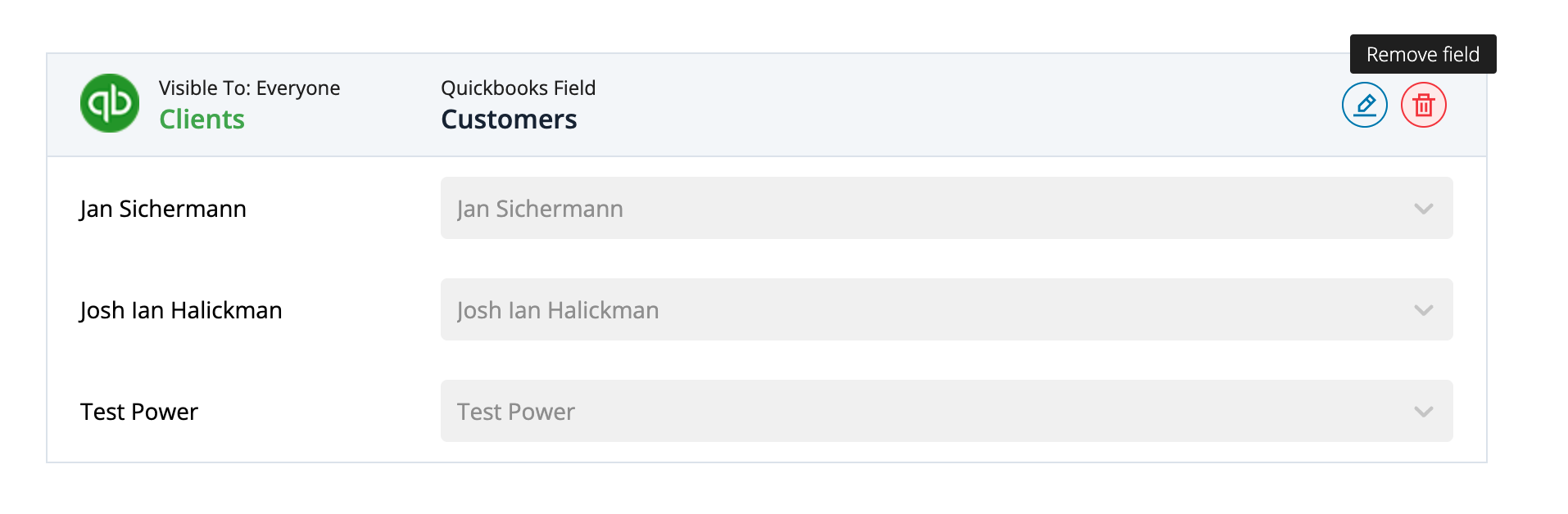1568x514 pixels.
Task: Click the Customers field heading
Action: click(509, 119)
